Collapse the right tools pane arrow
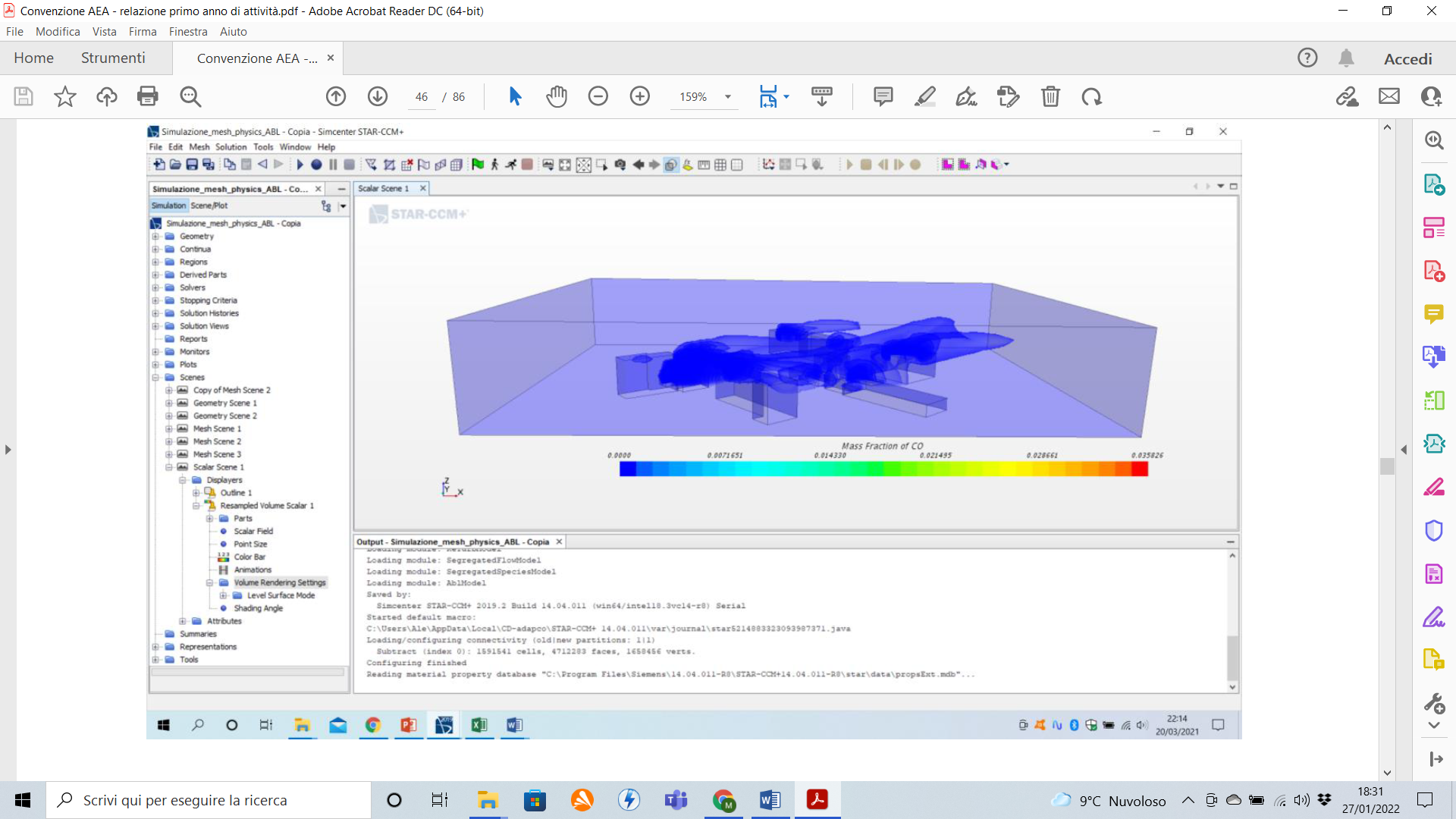Image resolution: width=1456 pixels, height=819 pixels. (1404, 450)
